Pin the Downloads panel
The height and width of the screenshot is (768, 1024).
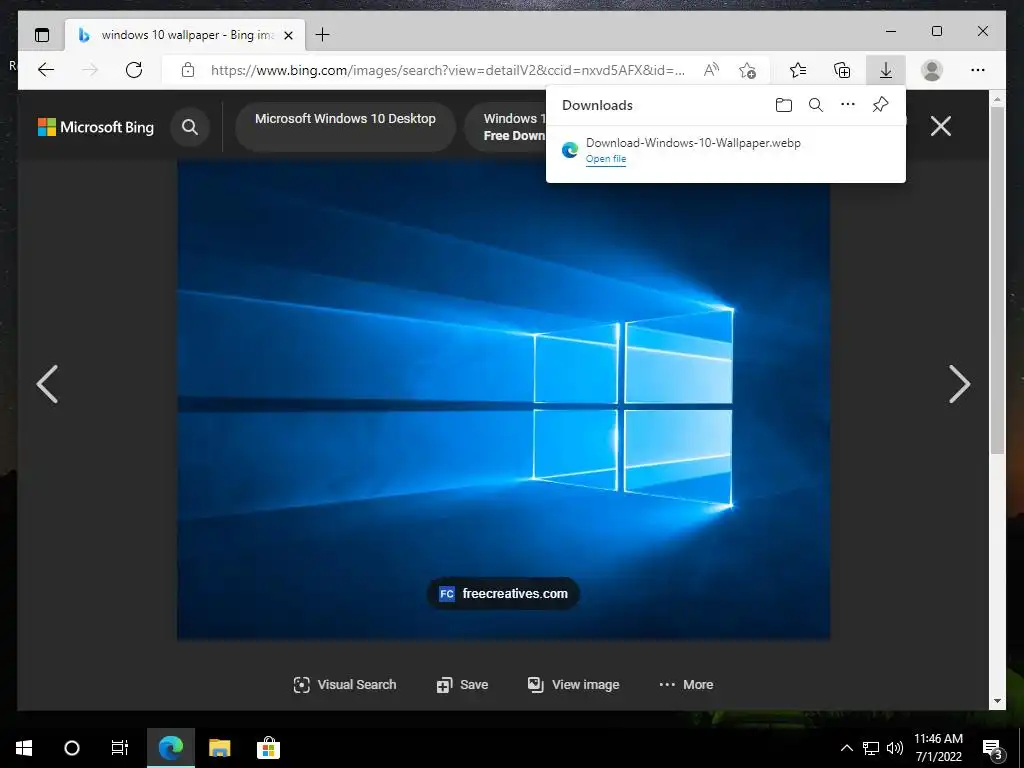pyautogui.click(x=880, y=104)
